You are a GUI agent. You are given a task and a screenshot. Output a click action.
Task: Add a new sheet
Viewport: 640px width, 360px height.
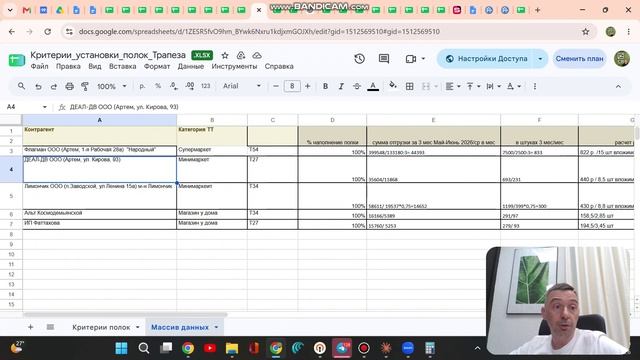[30, 327]
